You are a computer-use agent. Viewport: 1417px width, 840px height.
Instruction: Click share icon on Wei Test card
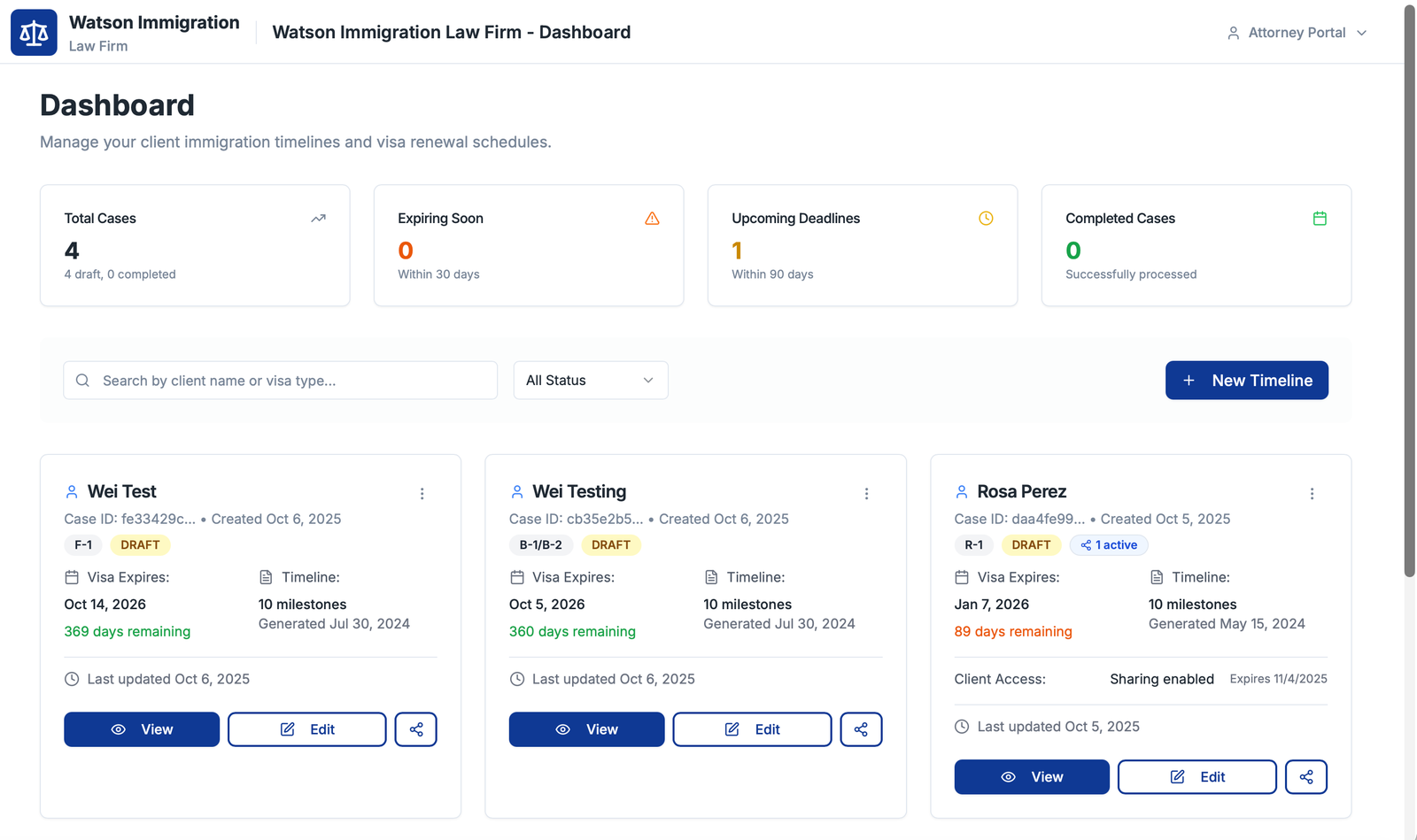(416, 729)
